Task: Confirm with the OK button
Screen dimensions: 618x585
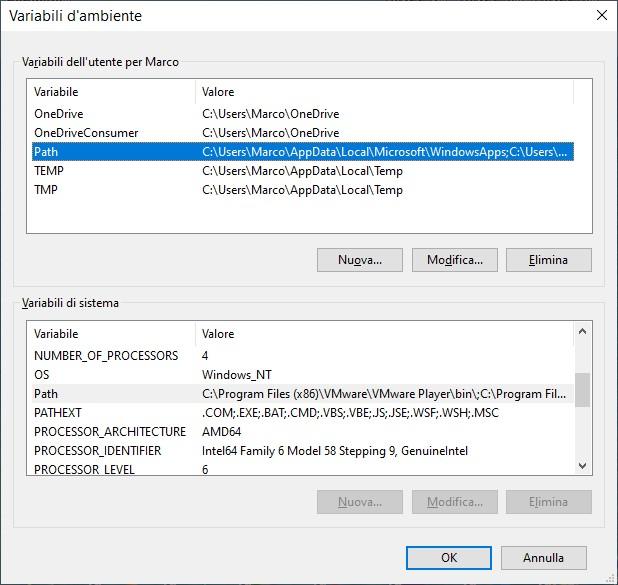Action: [449, 558]
